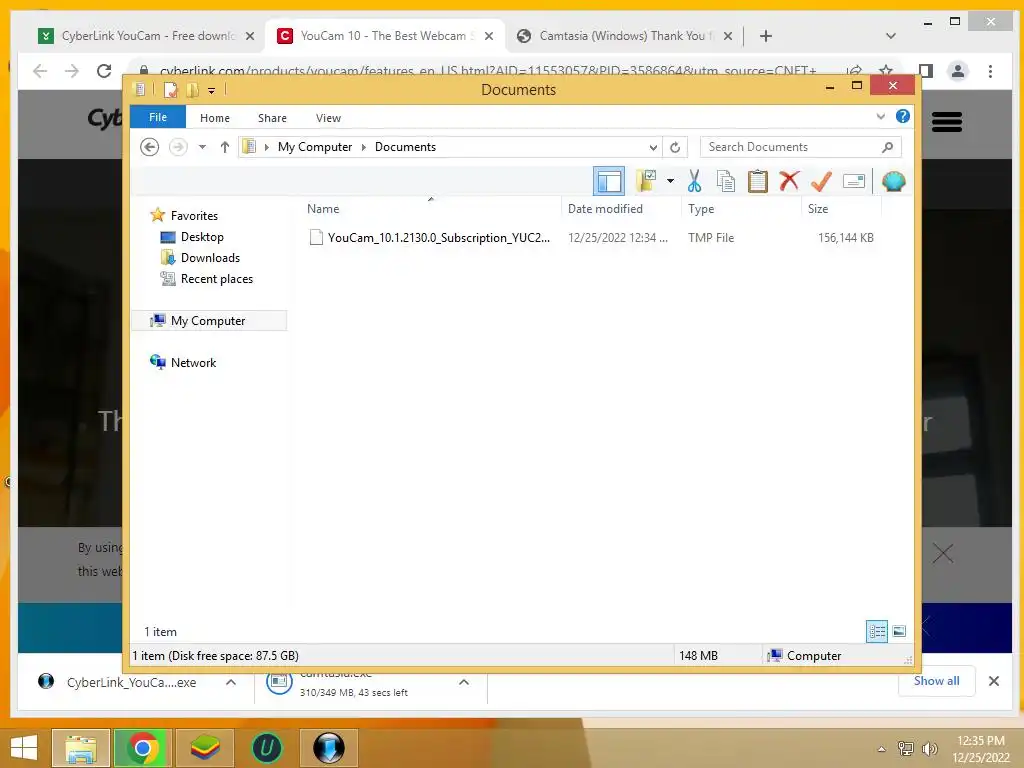Open a new Chrome tab

pos(765,36)
